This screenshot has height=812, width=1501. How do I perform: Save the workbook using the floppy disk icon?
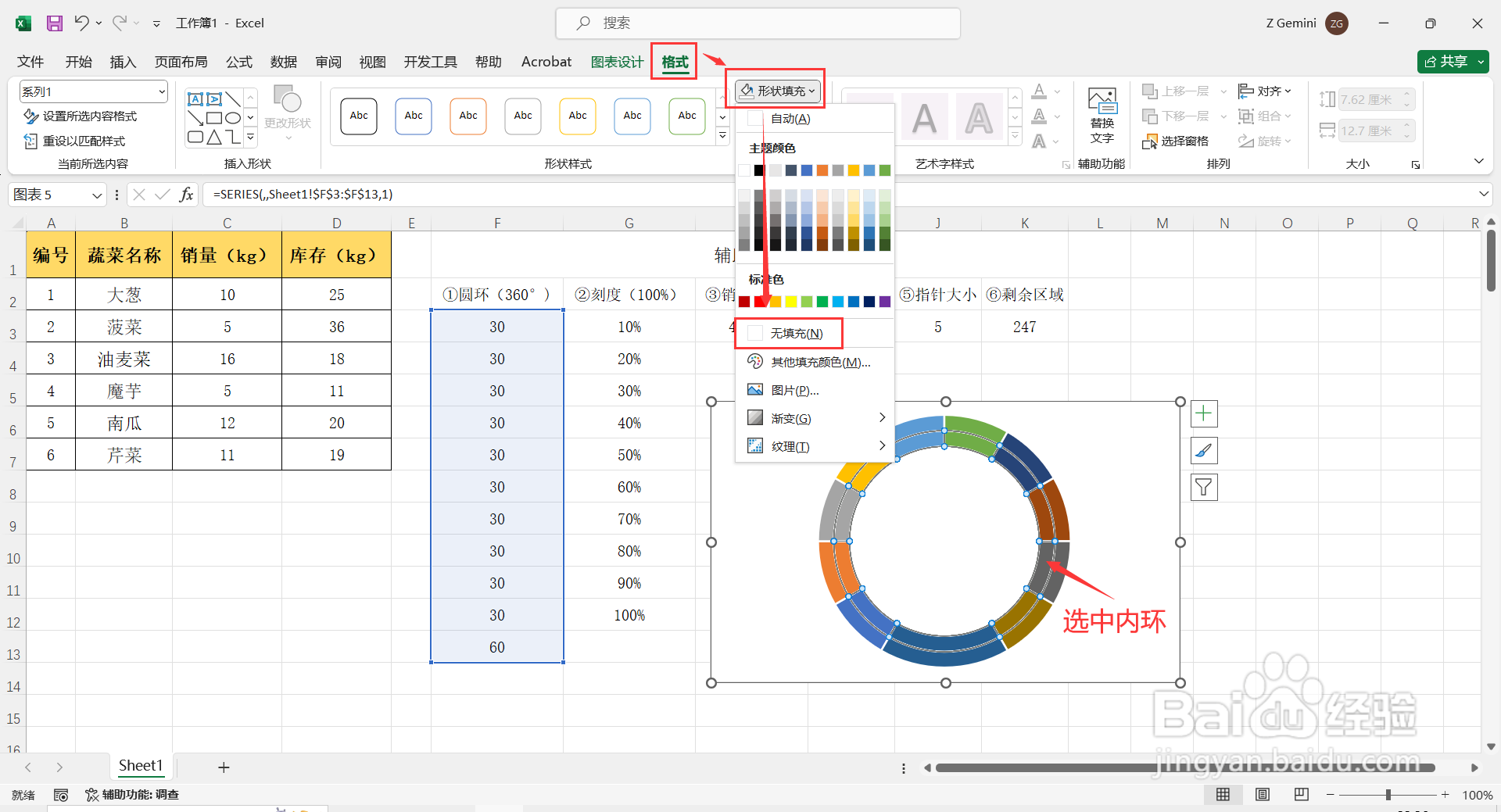tap(54, 23)
